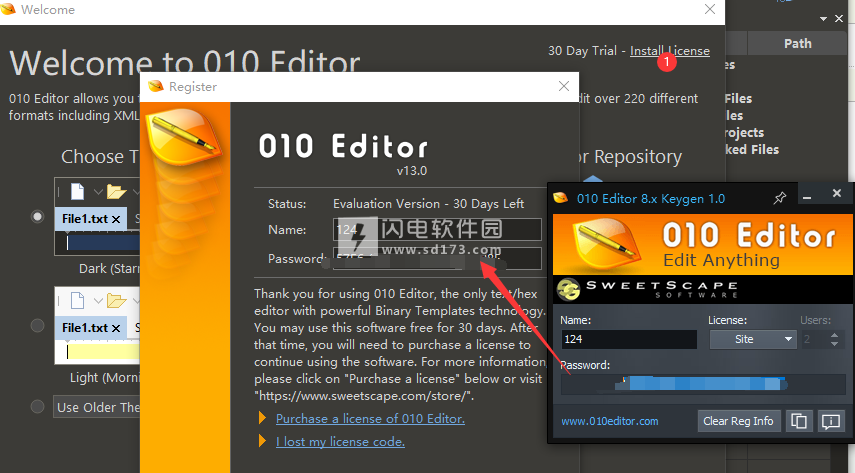
Task: Click the info speech-bubble icon in Keygen
Action: [831, 421]
